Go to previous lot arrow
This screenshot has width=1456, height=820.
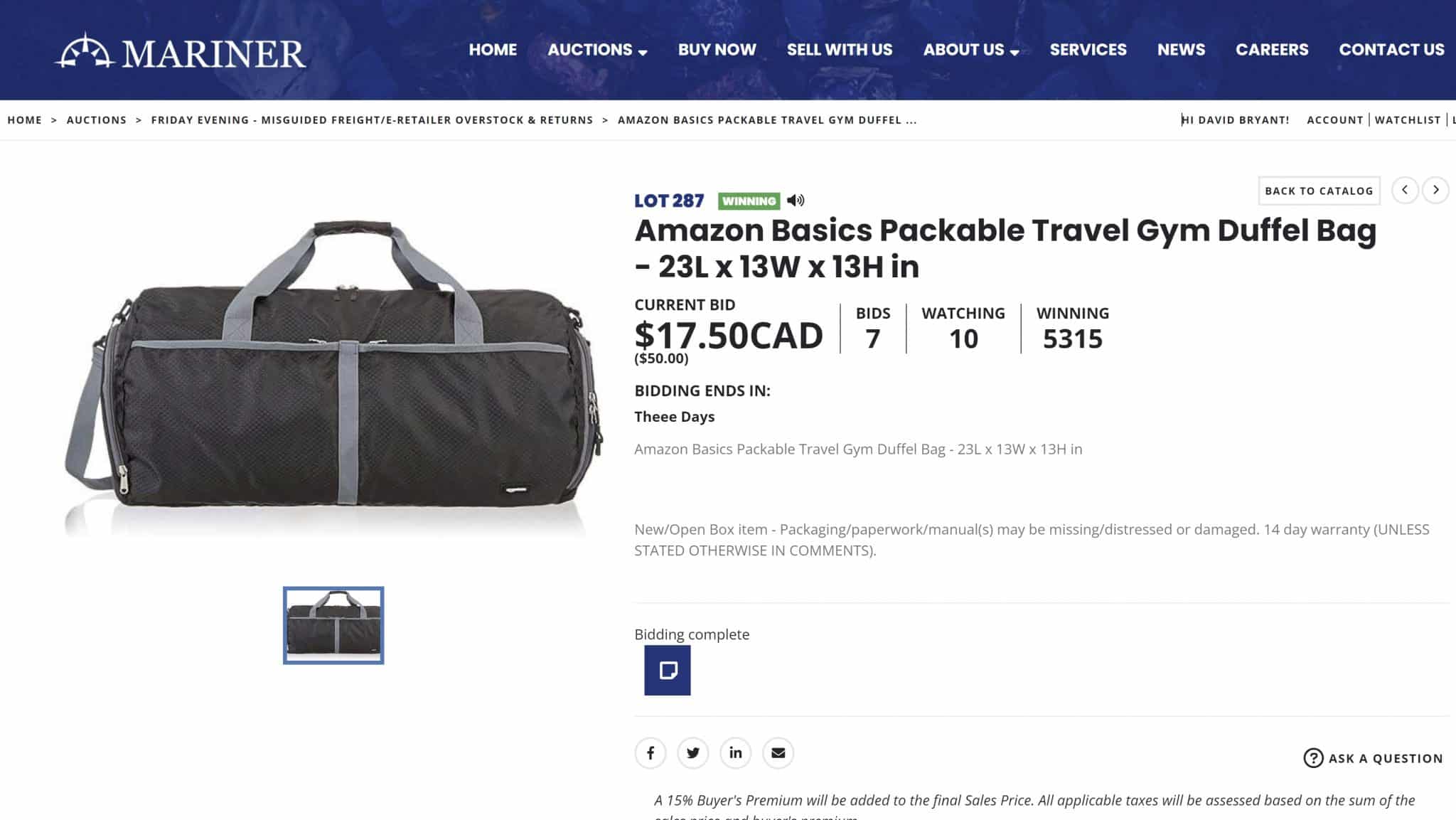(x=1405, y=190)
